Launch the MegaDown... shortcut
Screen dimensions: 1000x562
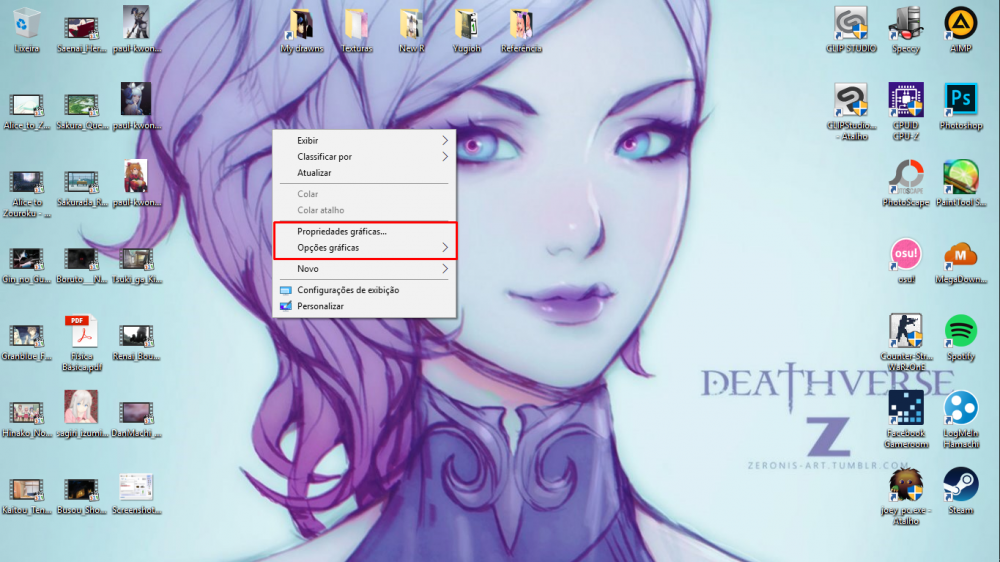point(960,262)
